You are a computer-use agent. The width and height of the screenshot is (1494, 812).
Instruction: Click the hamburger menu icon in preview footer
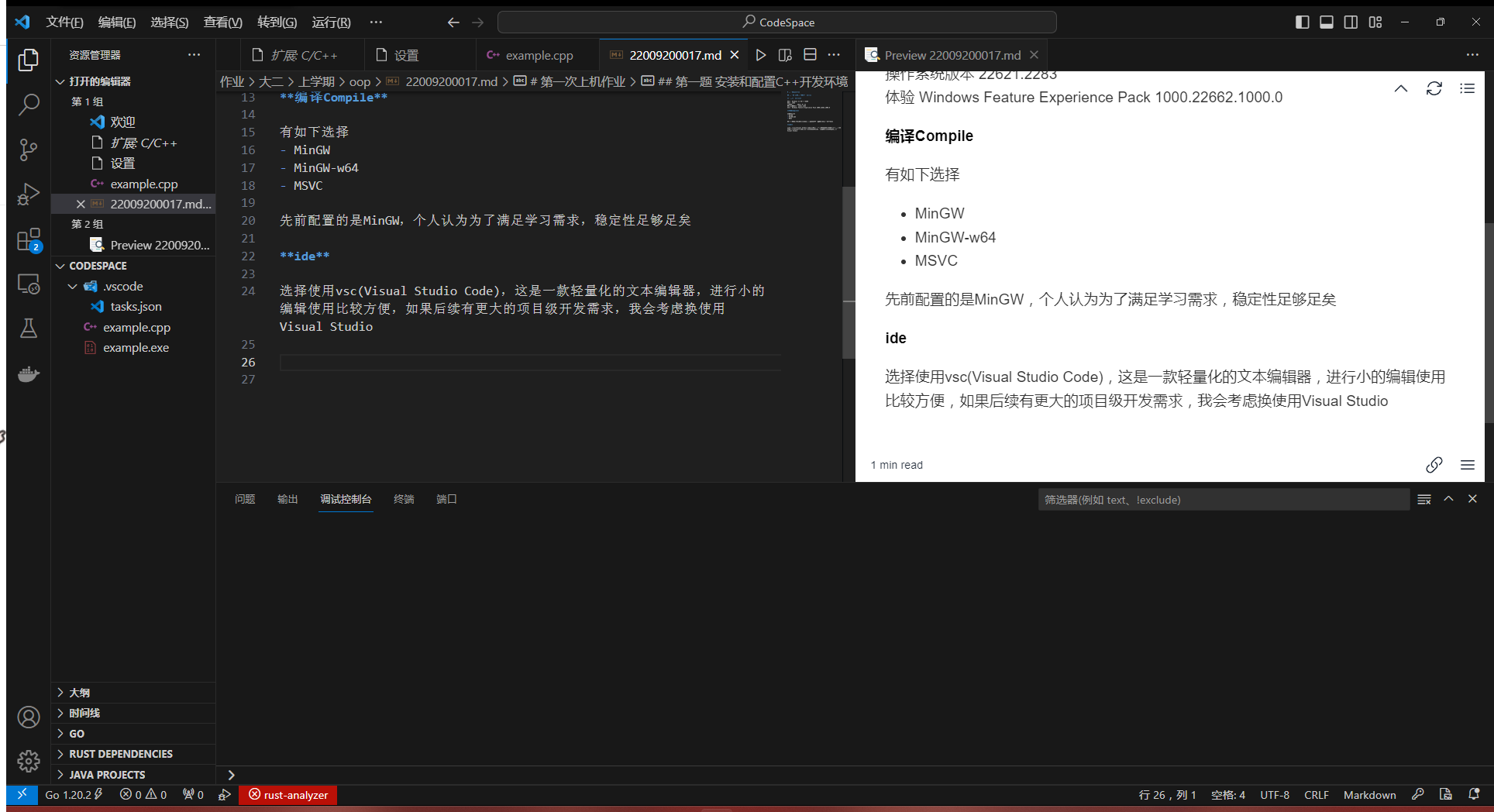[1467, 465]
